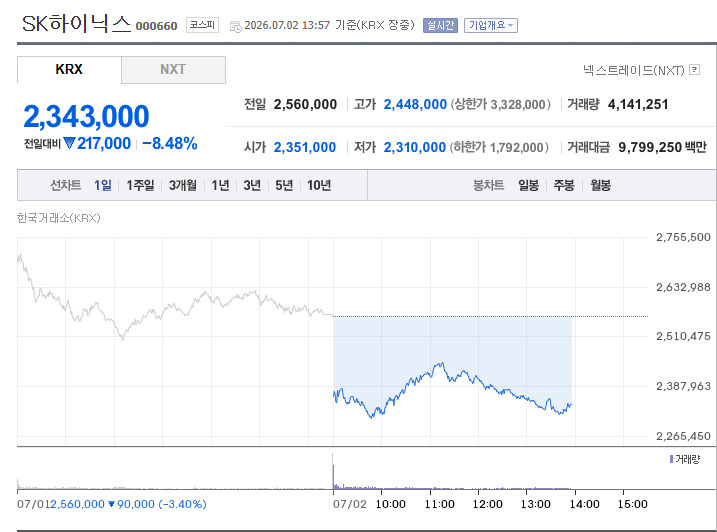Select the 1주일 line chart period
The image size is (717, 532).
140,185
